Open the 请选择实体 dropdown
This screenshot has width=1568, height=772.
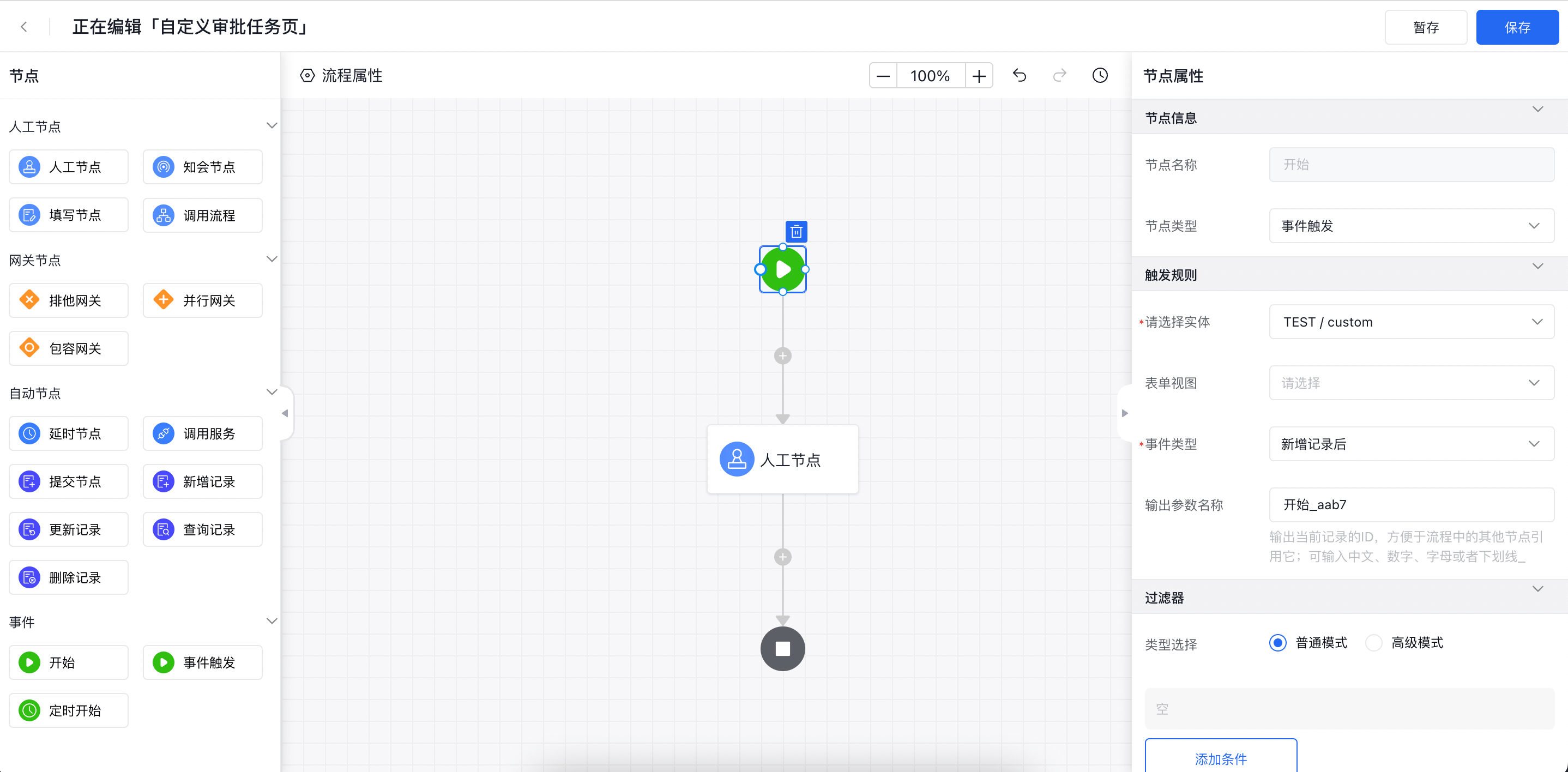coord(1412,322)
